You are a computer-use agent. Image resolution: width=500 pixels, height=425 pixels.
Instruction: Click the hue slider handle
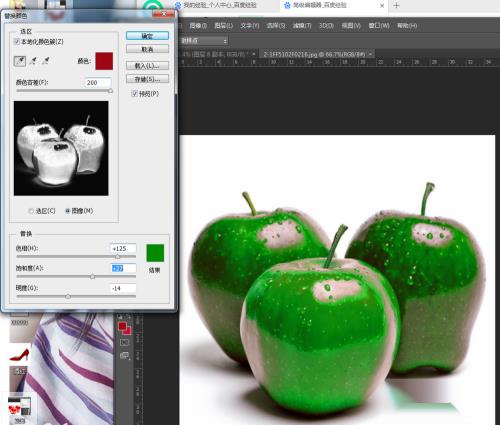pyautogui.click(x=117, y=257)
